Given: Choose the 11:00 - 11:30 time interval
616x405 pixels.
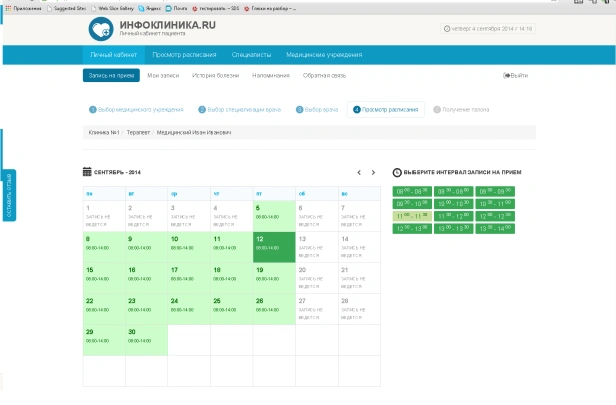Looking at the screenshot, I should 414,215.
